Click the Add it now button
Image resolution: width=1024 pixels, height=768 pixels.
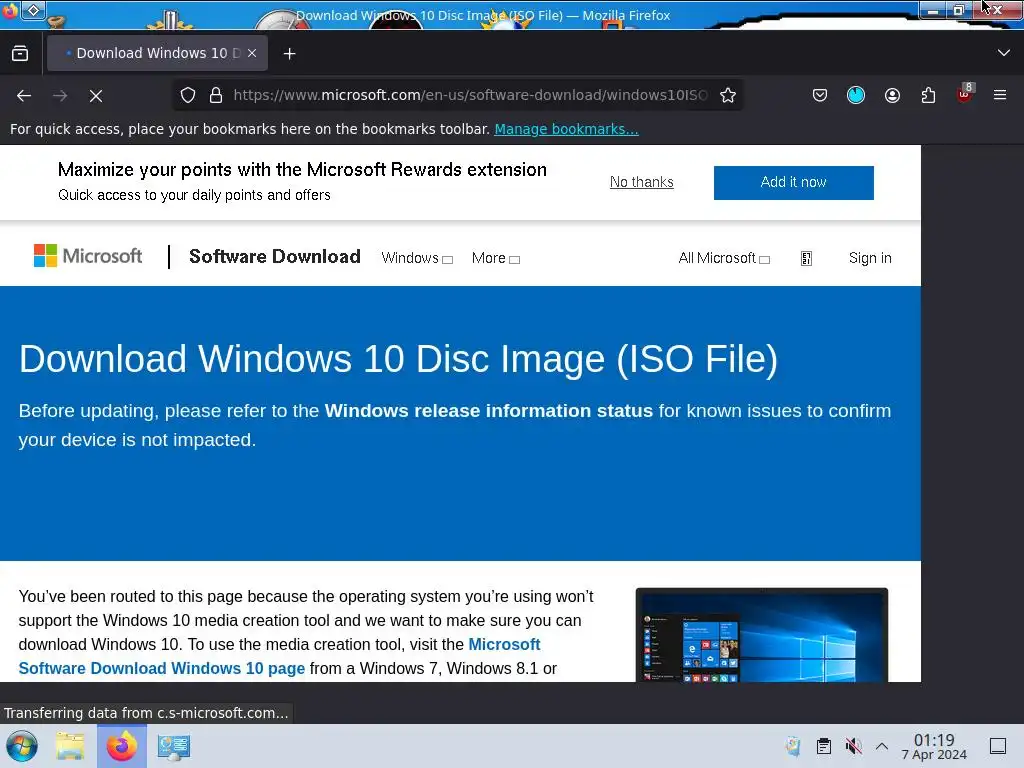pyautogui.click(x=793, y=183)
